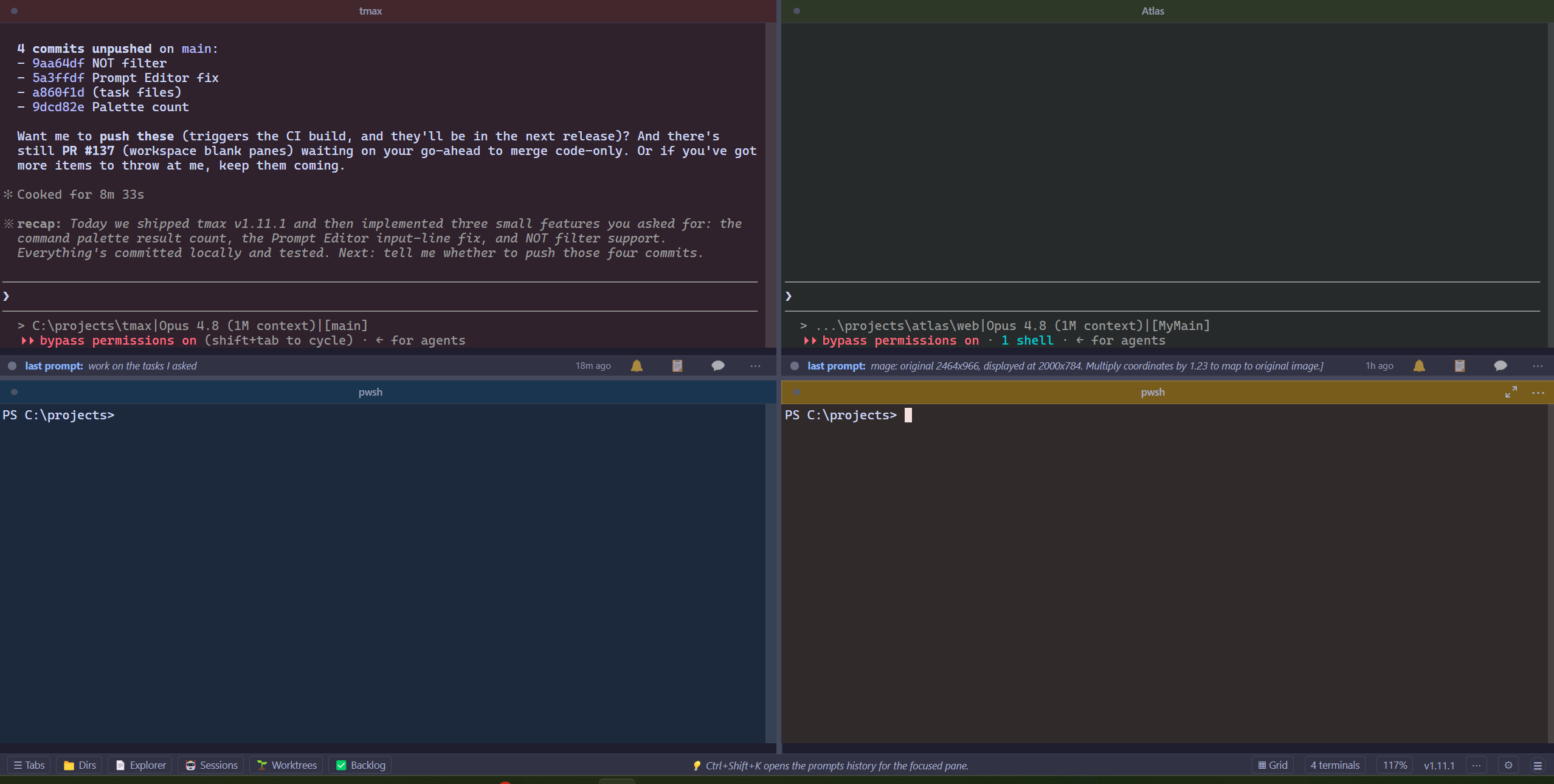Click the chat bubble icon in the Atlas pane footer
This screenshot has height=784, width=1554.
click(1500, 366)
